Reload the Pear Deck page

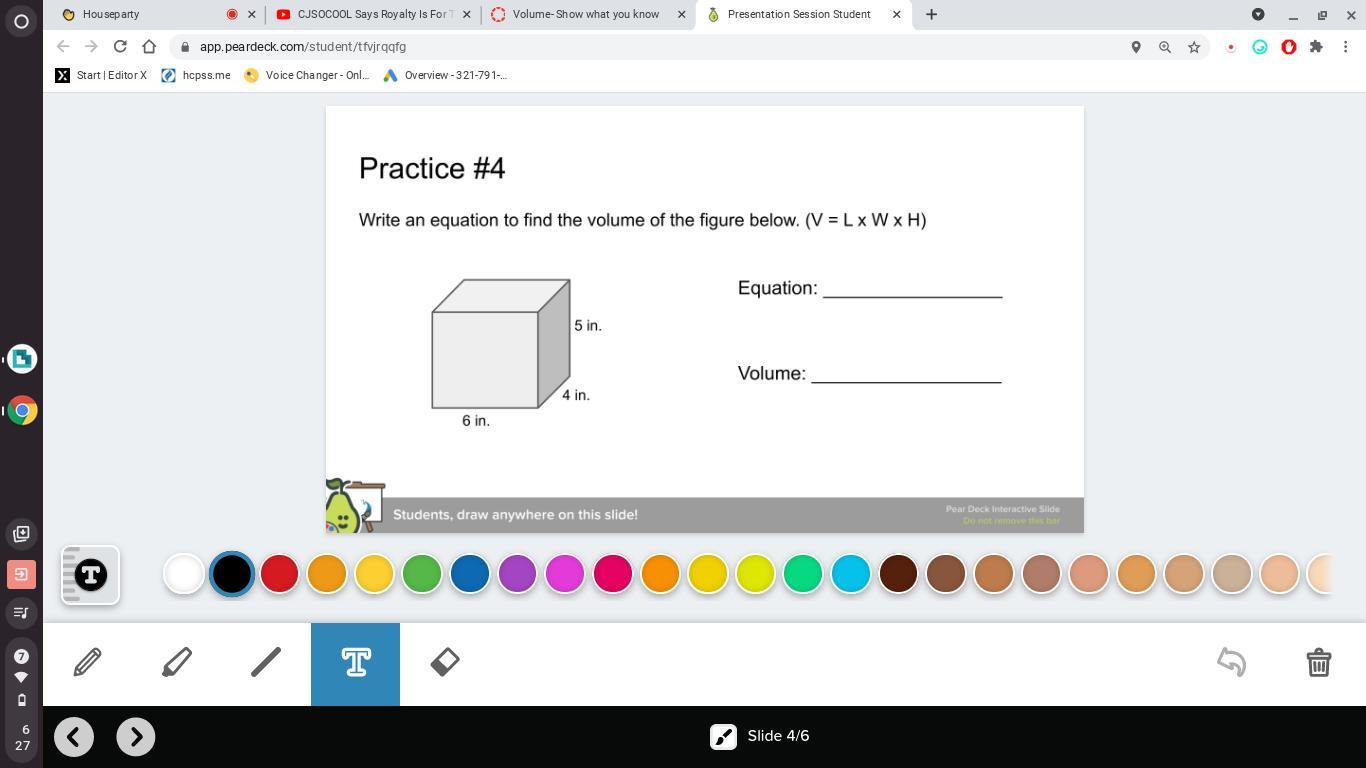tap(120, 46)
